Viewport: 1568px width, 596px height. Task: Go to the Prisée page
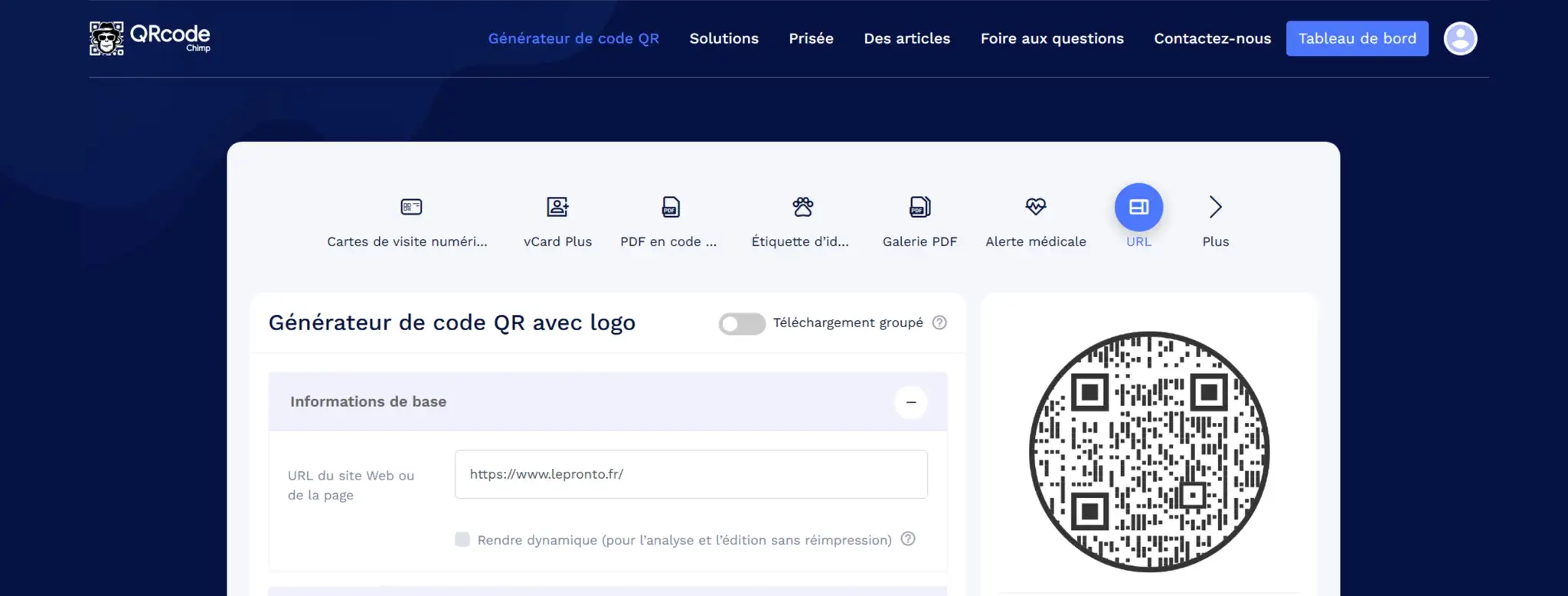pyautogui.click(x=812, y=38)
